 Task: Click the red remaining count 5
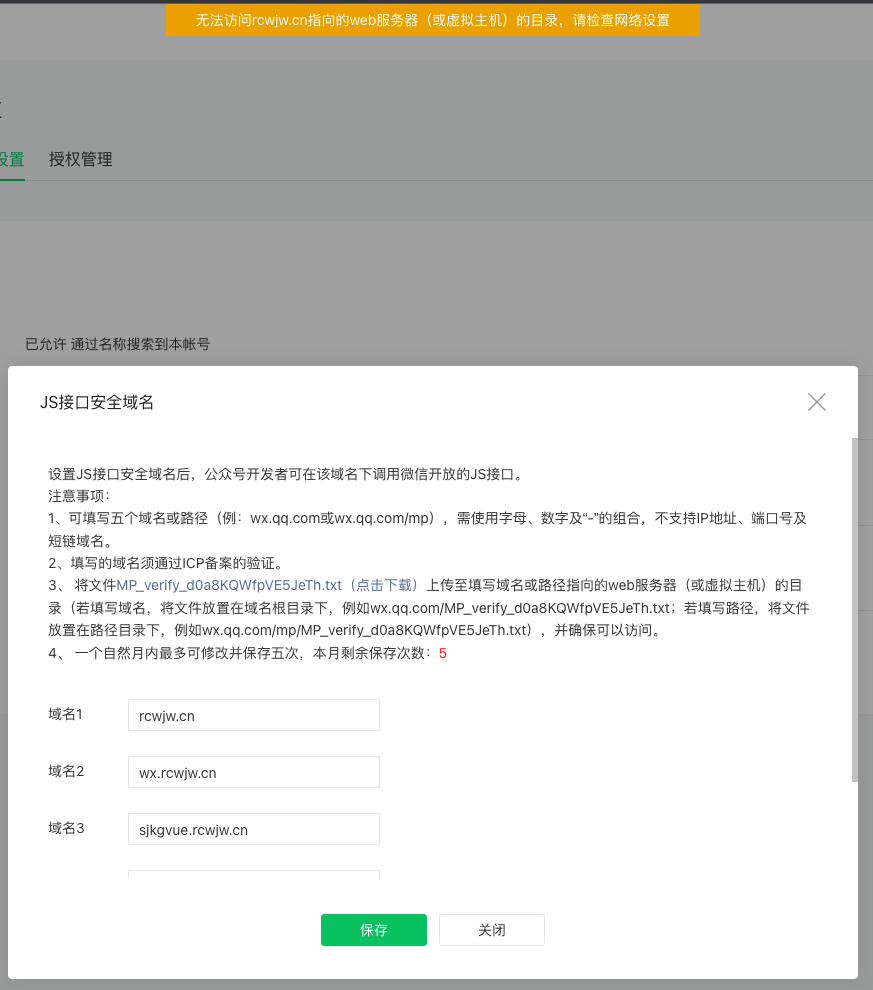[x=442, y=653]
